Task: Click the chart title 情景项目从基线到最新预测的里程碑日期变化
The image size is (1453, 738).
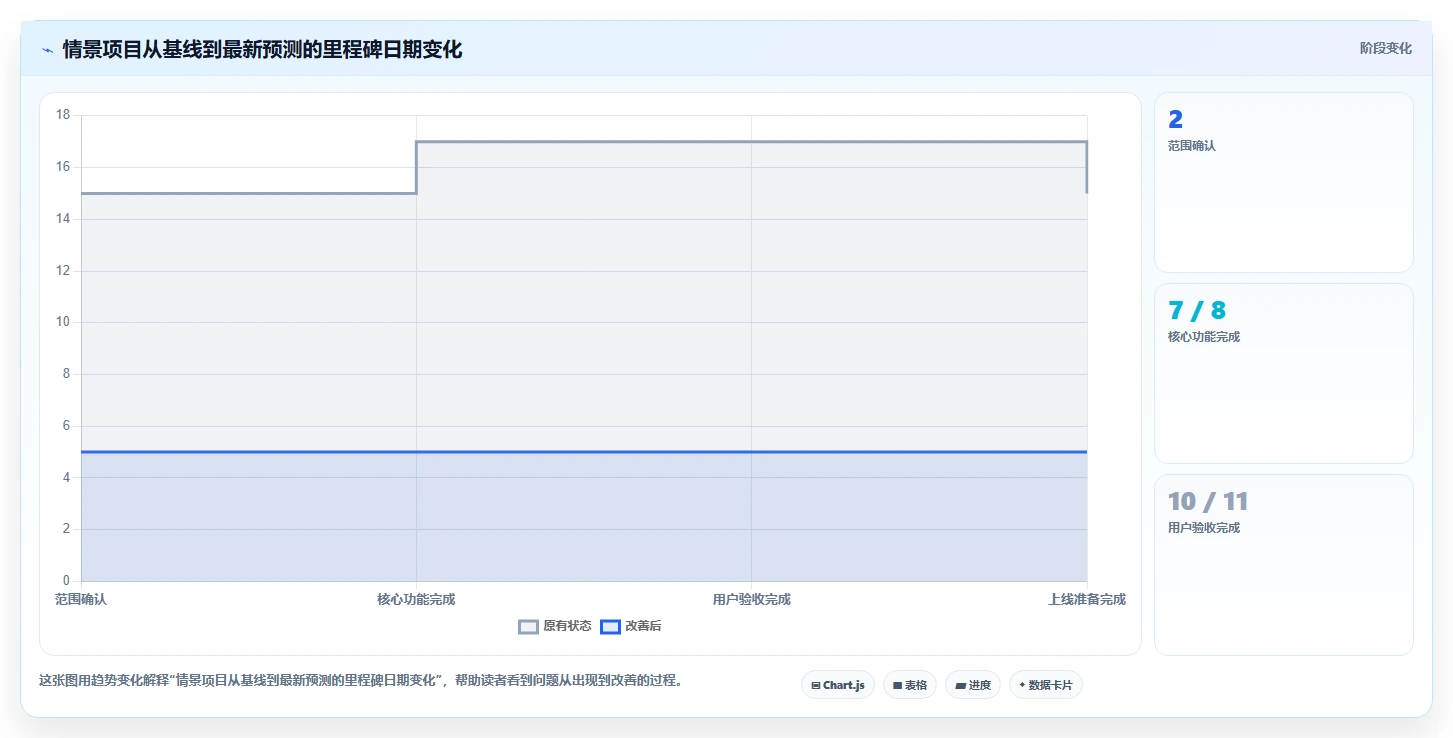Action: 262,49
